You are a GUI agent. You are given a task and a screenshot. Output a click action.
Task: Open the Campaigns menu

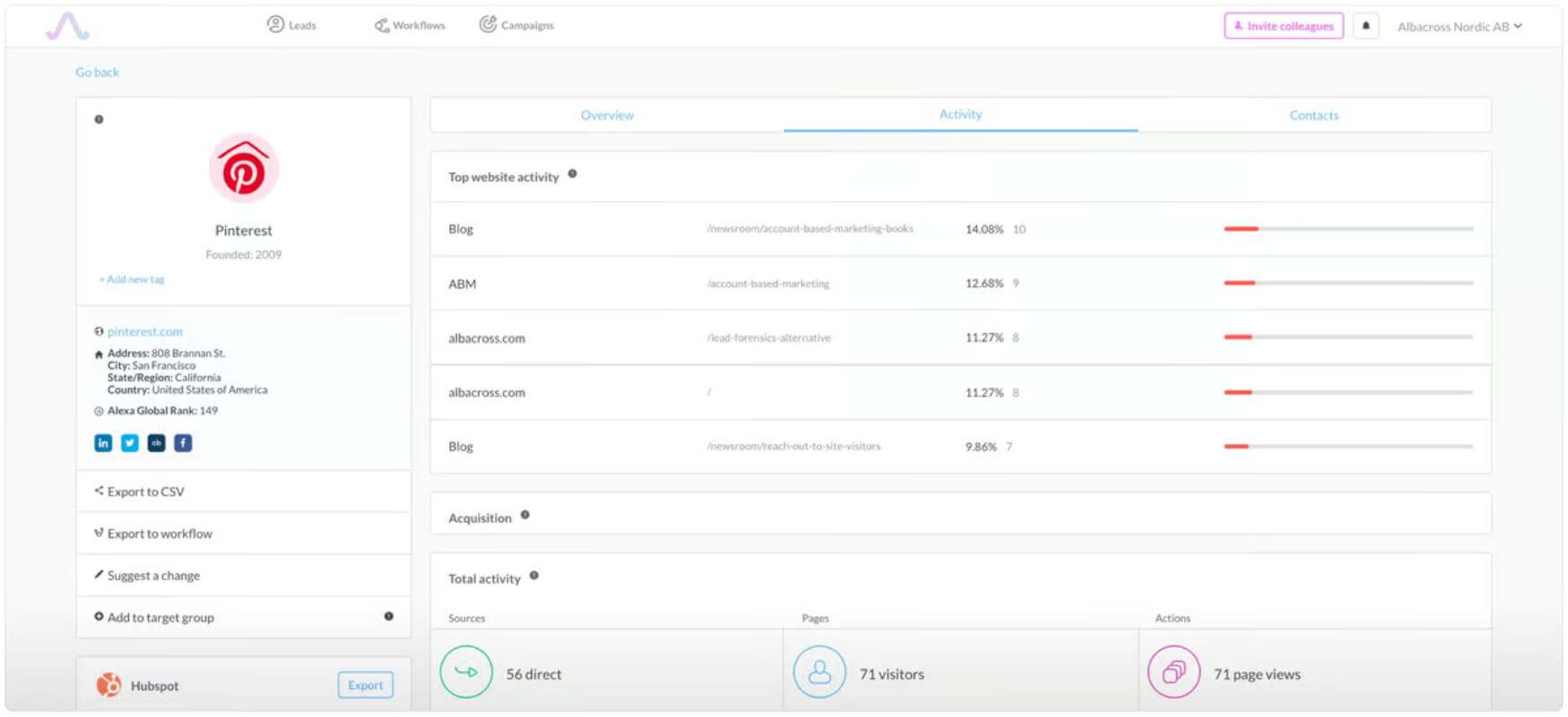pos(516,25)
